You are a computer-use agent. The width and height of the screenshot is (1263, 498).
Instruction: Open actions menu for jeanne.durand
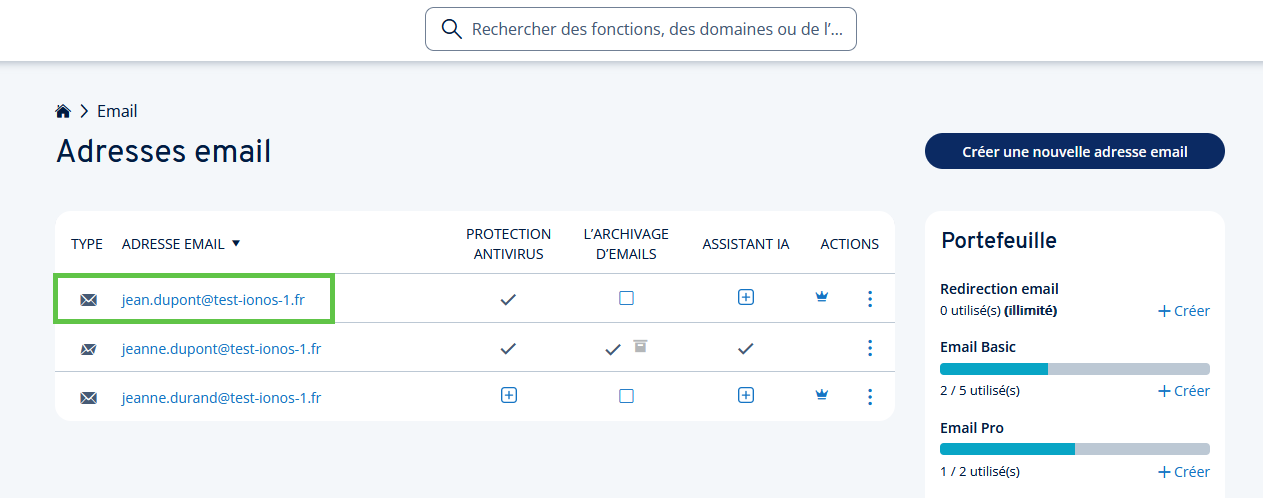pos(869,397)
